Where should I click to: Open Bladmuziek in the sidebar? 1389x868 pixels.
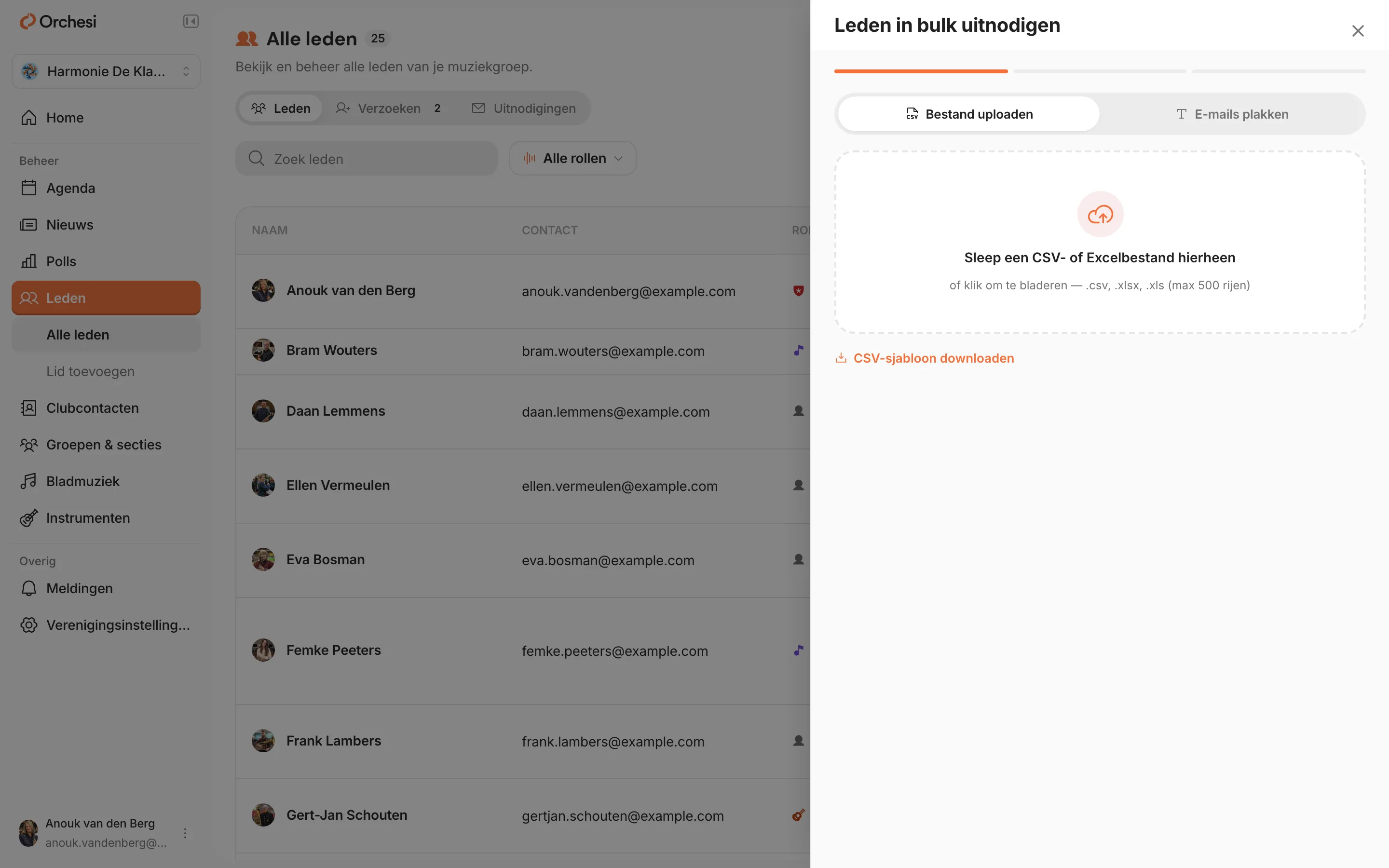tap(106, 481)
